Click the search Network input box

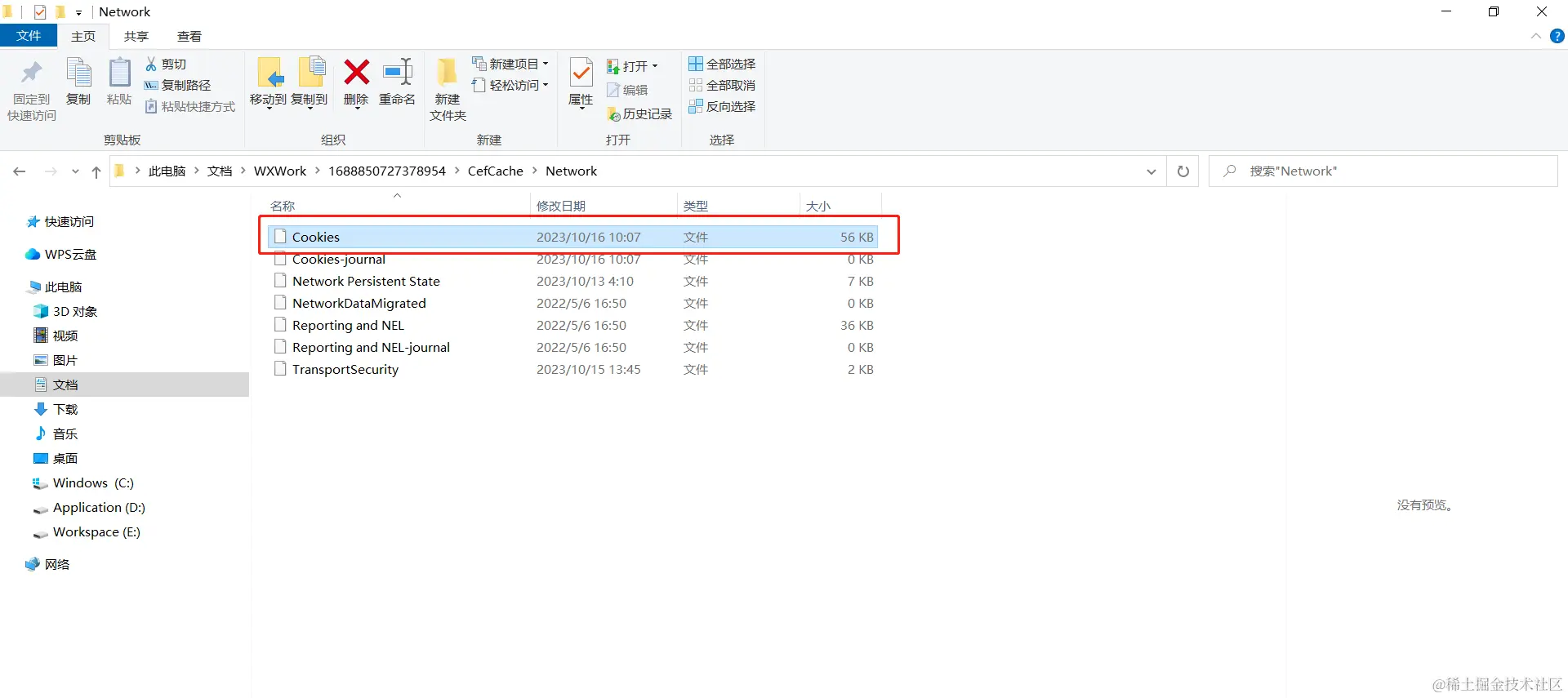click(x=1383, y=171)
